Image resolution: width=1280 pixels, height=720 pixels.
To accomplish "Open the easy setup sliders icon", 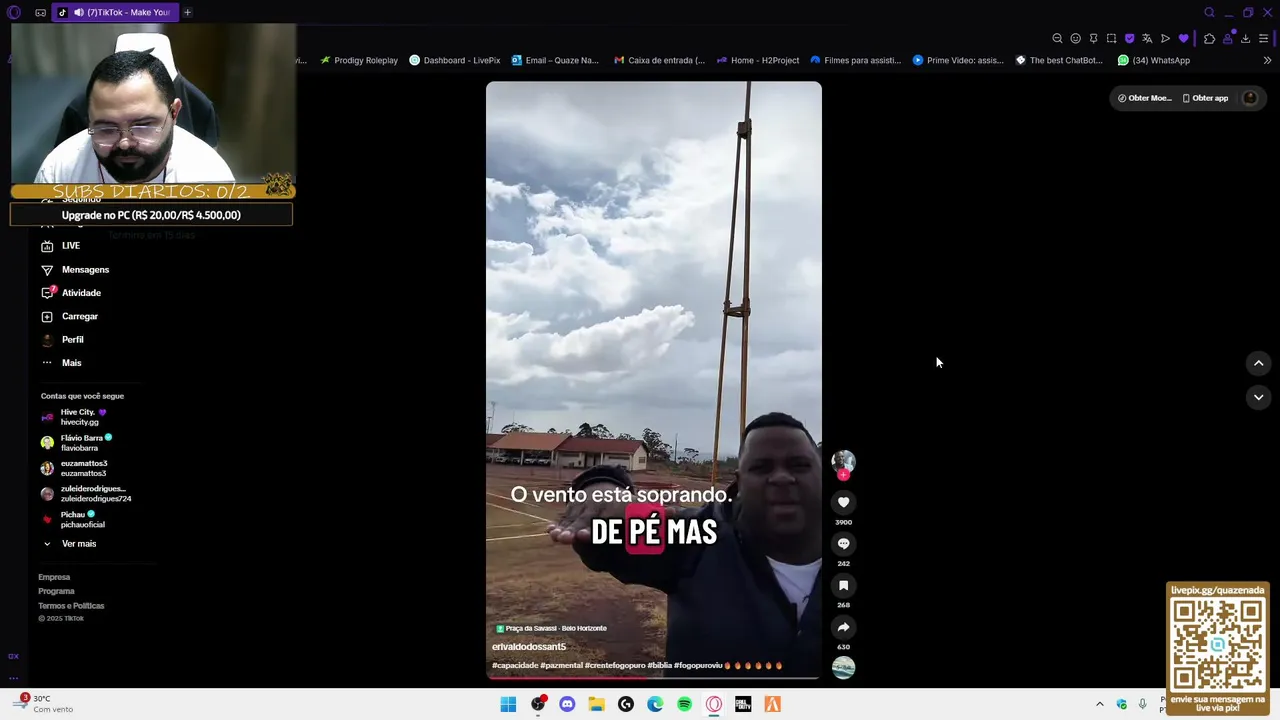I will point(1263,38).
